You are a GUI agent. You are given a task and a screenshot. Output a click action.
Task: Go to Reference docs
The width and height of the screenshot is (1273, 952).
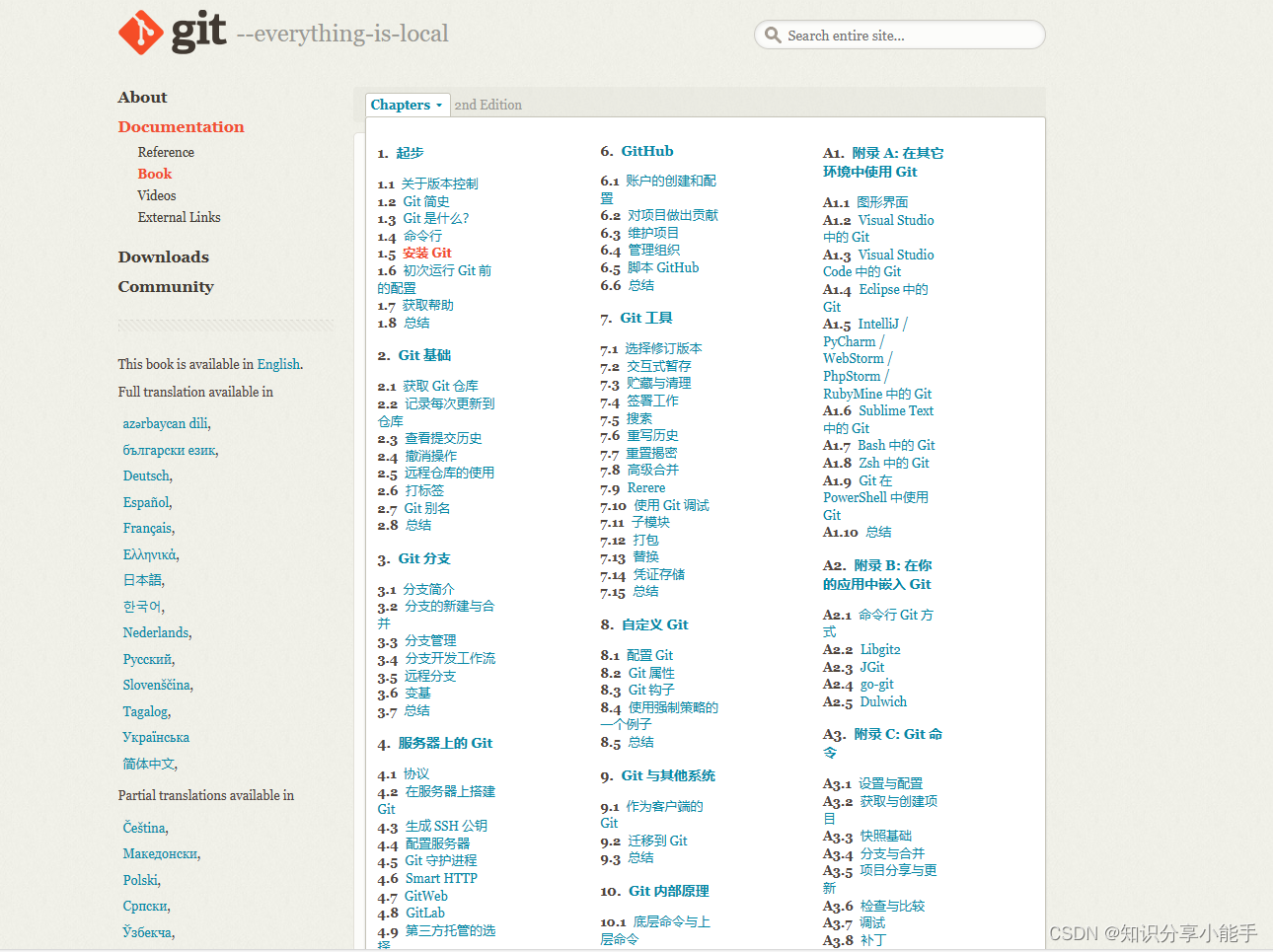point(166,152)
